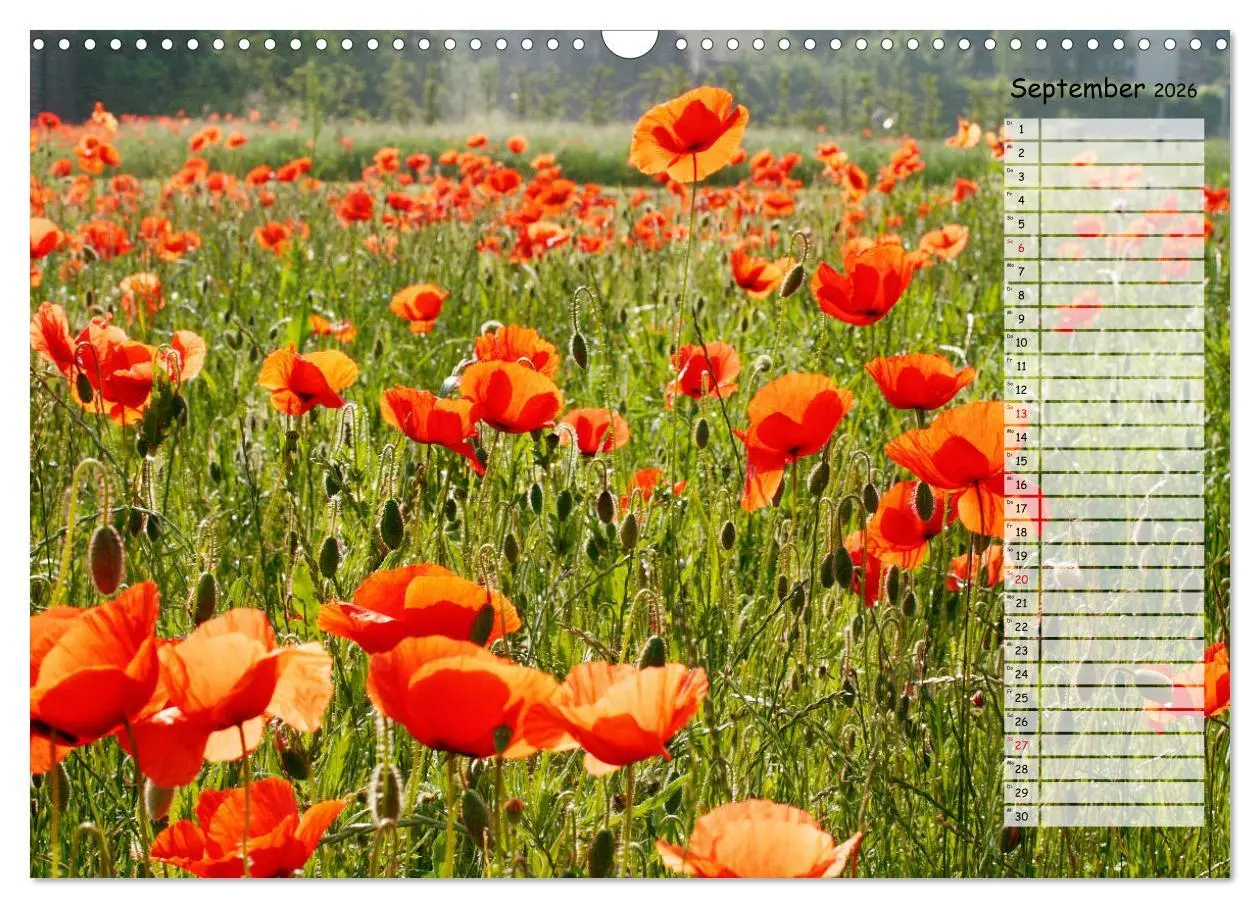Select the day 17 row
This screenshot has width=1260, height=908.
[1104, 508]
